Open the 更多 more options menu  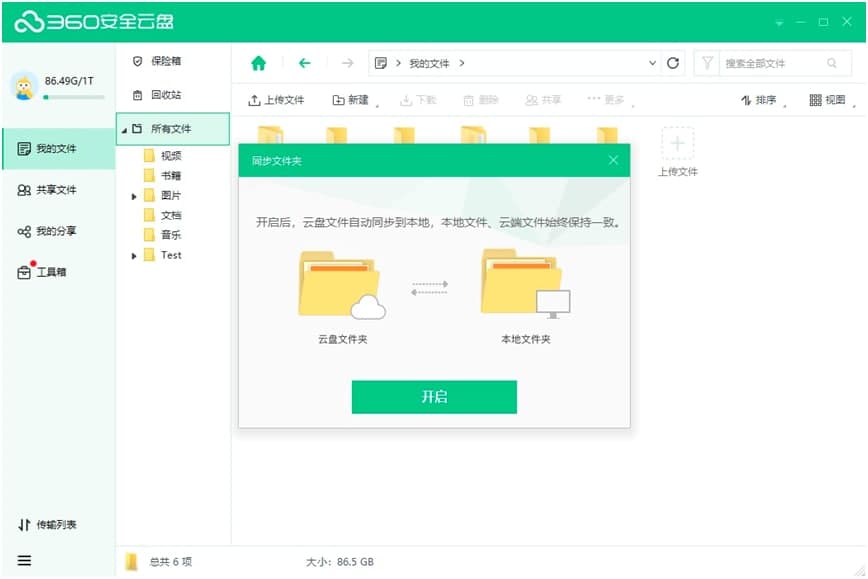(609, 100)
